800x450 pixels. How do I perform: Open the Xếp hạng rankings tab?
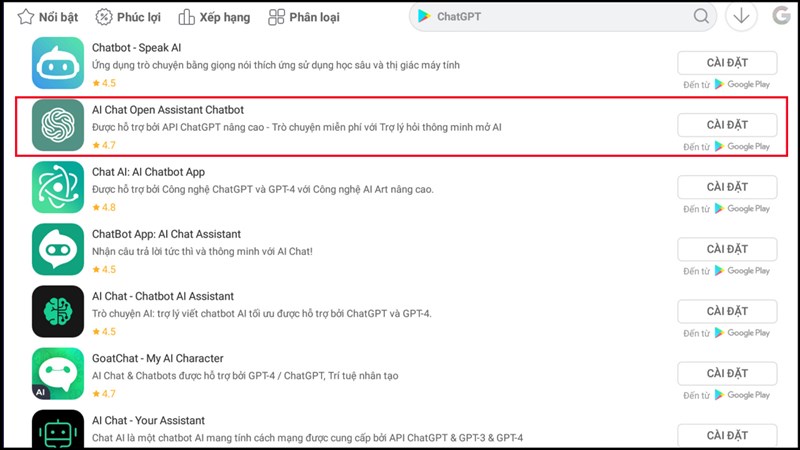click(213, 17)
